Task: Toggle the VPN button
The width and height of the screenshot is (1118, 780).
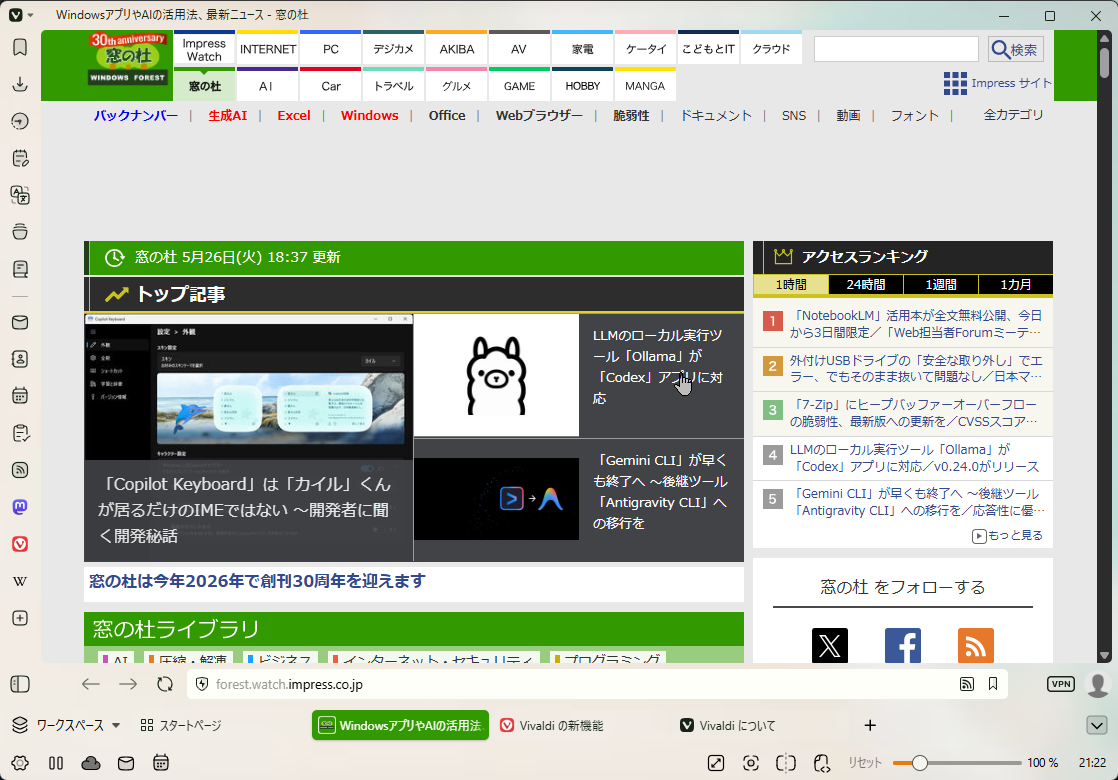Action: (1061, 684)
